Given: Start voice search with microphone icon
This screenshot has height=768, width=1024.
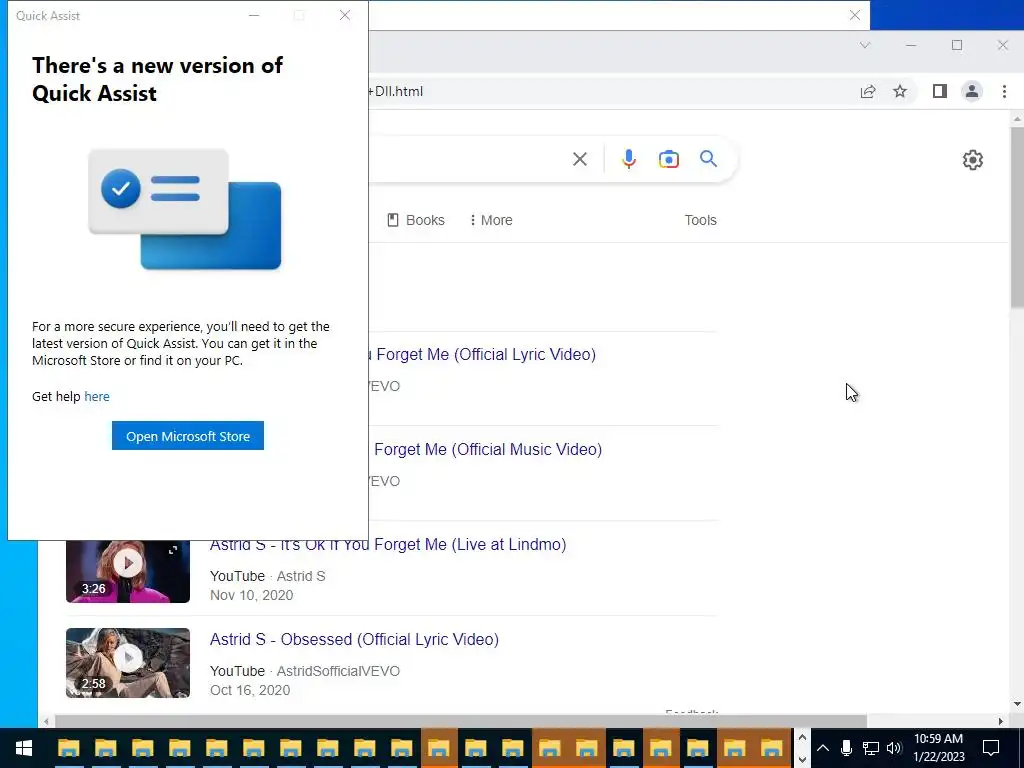Looking at the screenshot, I should click(628, 159).
